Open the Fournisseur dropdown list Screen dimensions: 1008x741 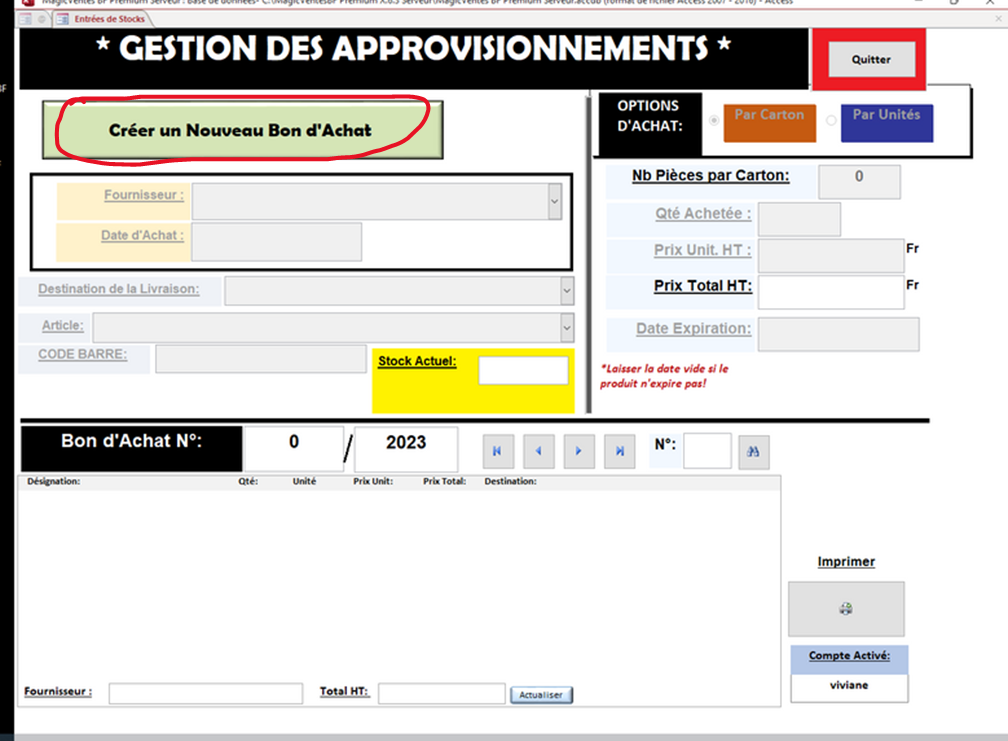pos(555,201)
